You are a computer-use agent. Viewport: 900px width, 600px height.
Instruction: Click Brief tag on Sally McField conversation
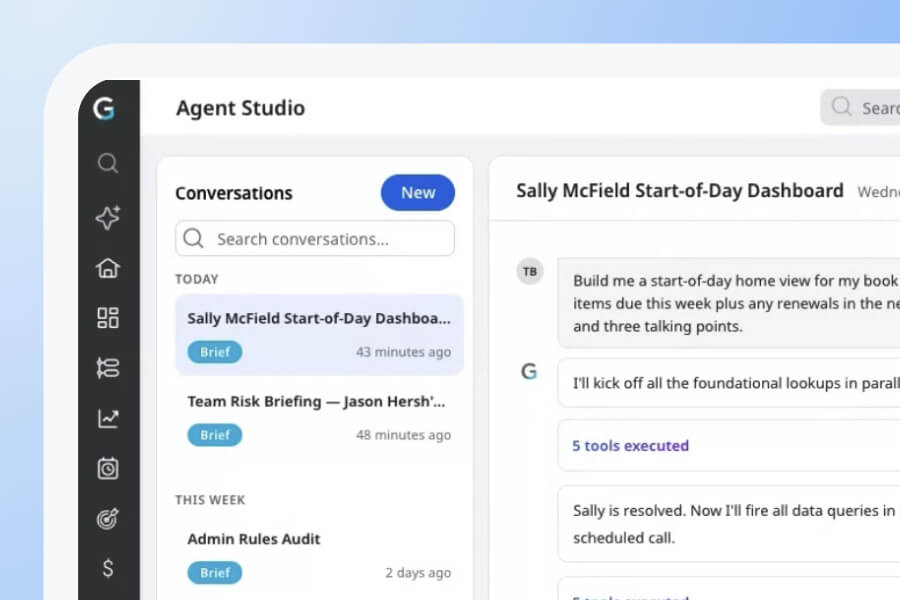click(x=215, y=352)
